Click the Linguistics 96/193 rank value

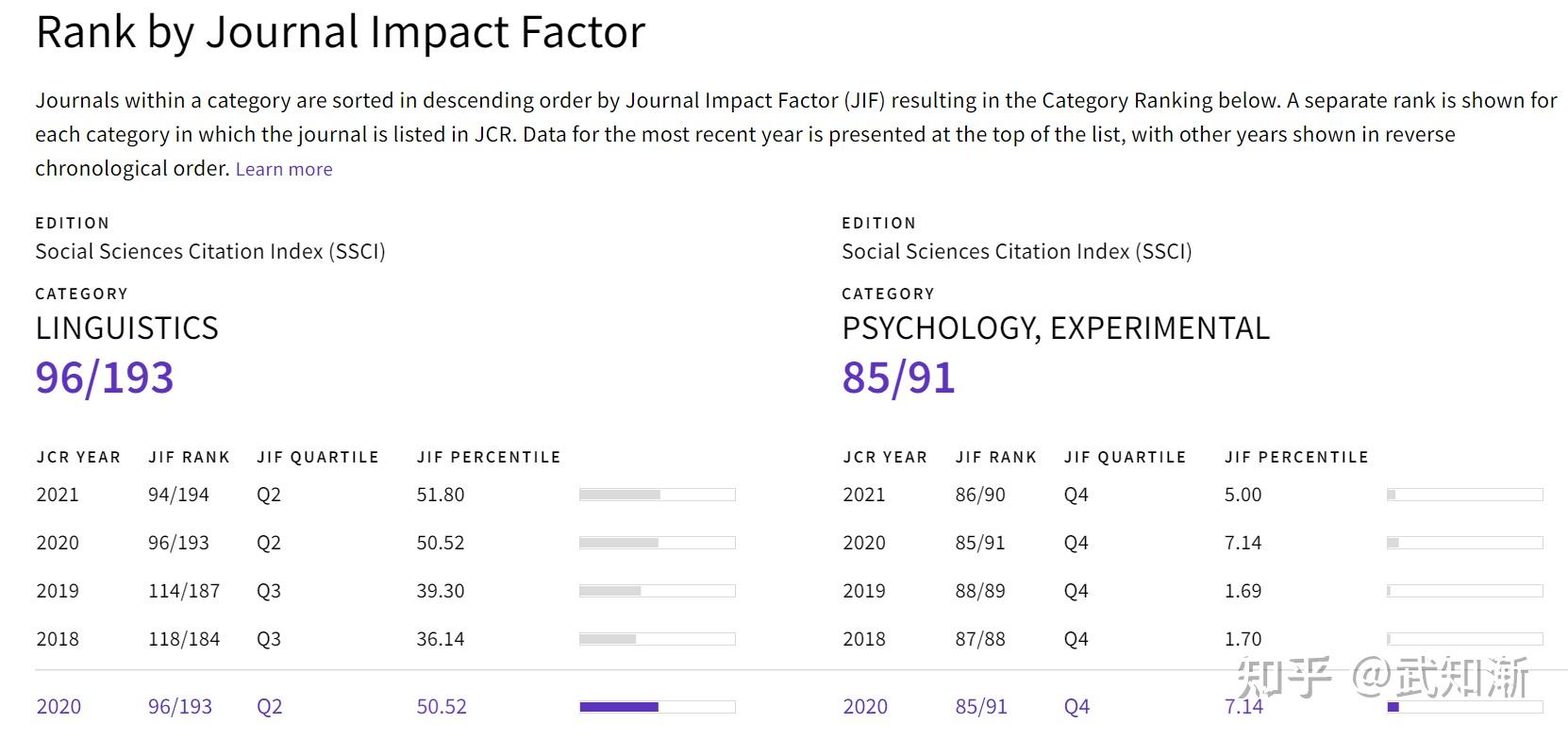point(105,378)
